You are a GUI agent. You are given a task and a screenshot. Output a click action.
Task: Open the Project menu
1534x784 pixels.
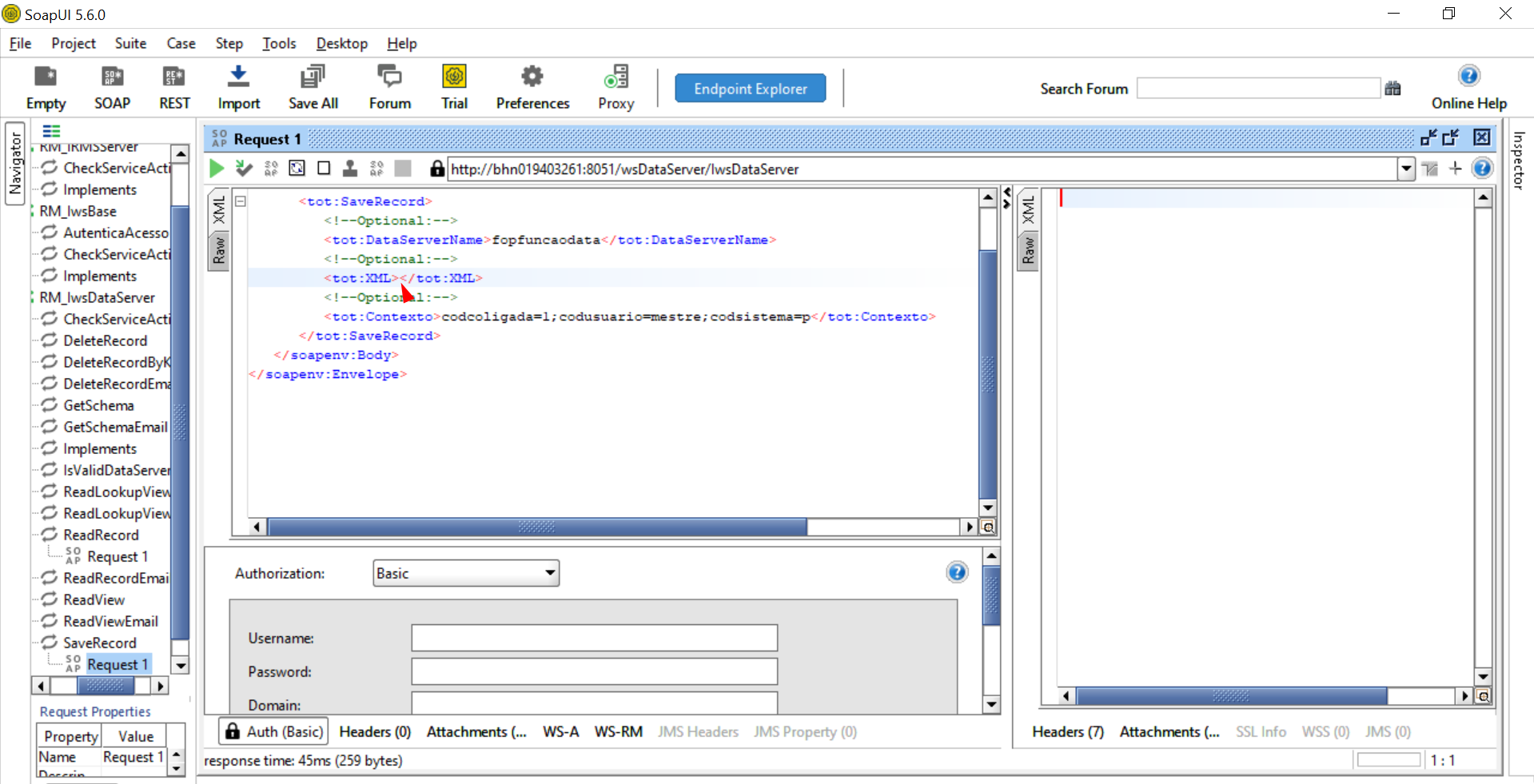tap(74, 43)
